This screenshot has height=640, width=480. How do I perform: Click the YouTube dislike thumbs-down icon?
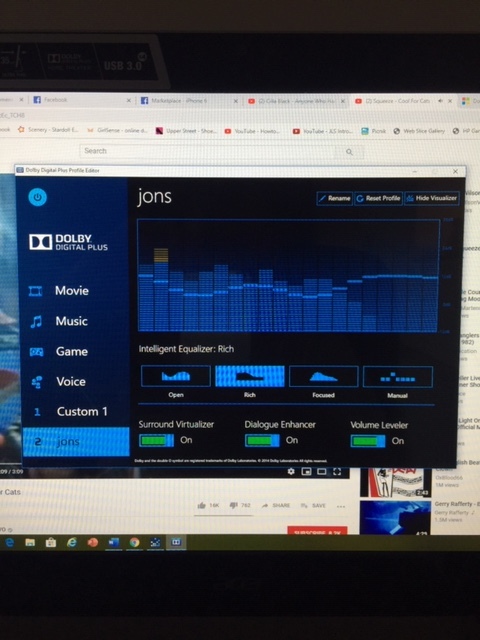[233, 505]
